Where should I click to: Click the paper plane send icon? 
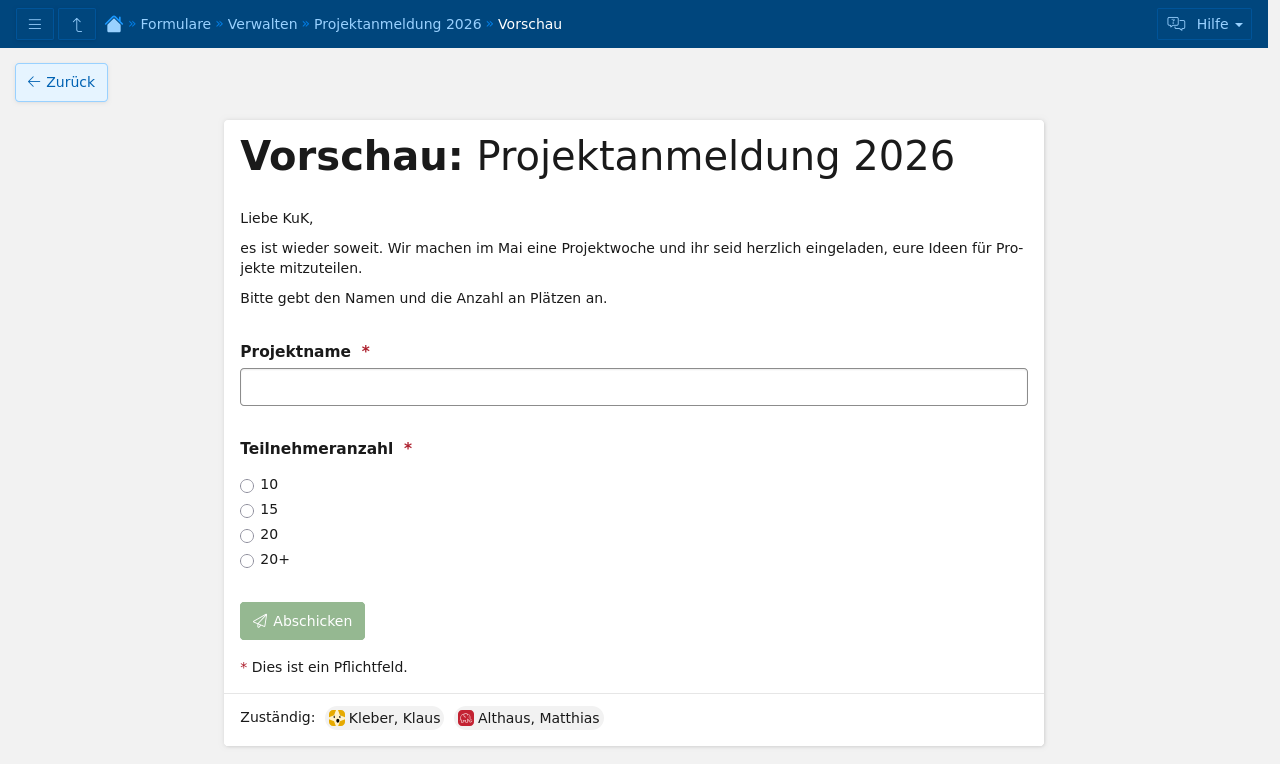260,621
